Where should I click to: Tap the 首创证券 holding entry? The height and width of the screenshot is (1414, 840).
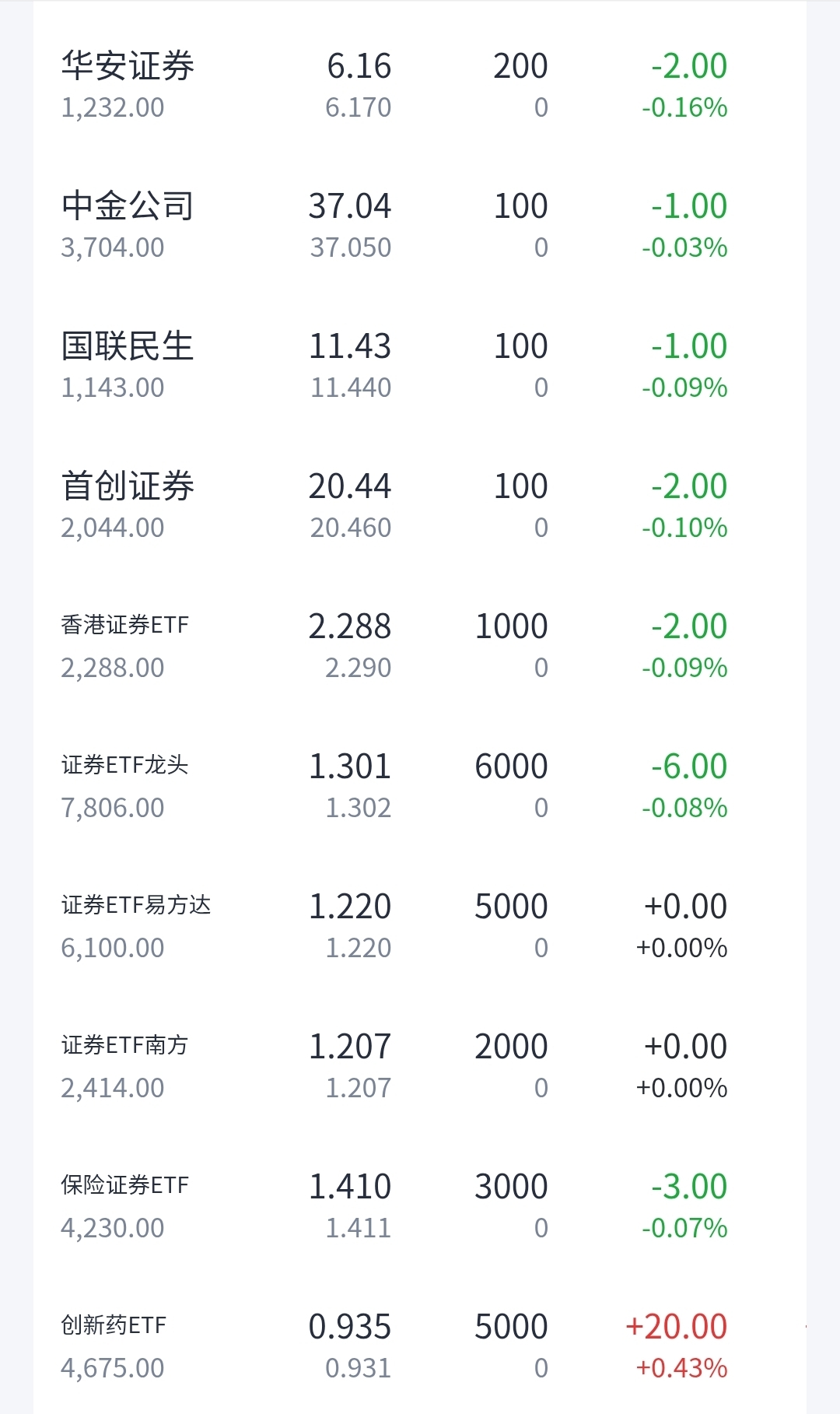click(x=420, y=506)
